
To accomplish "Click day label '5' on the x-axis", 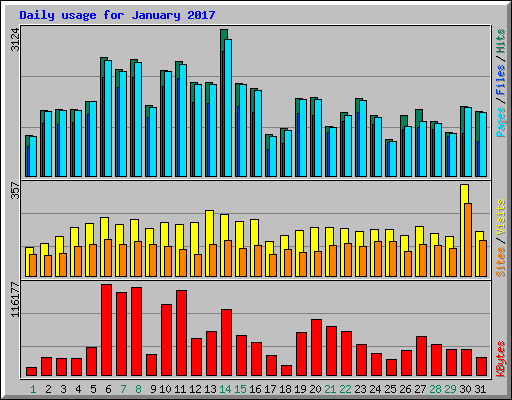I will [93, 389].
